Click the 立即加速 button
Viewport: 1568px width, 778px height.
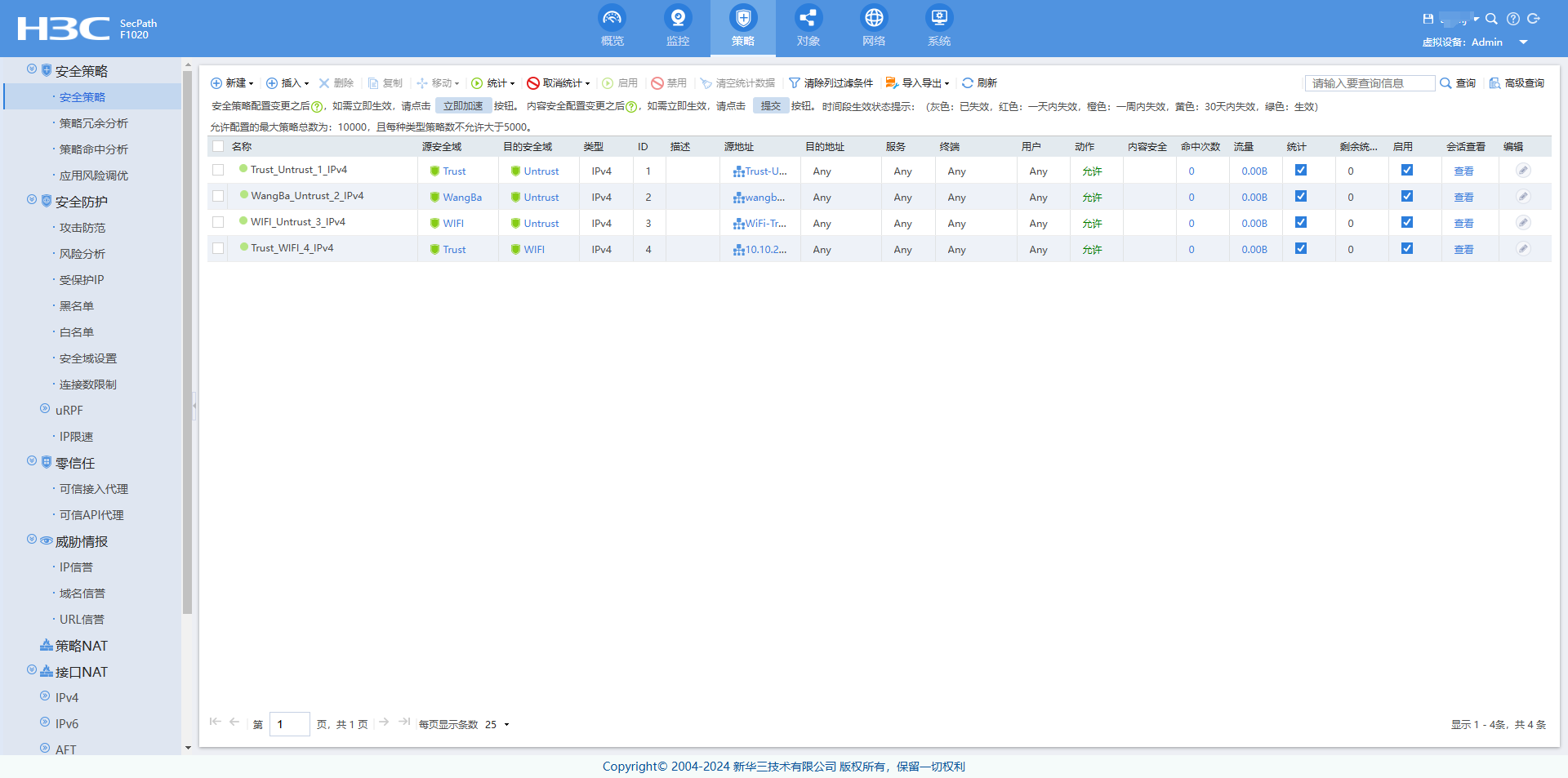(x=463, y=106)
